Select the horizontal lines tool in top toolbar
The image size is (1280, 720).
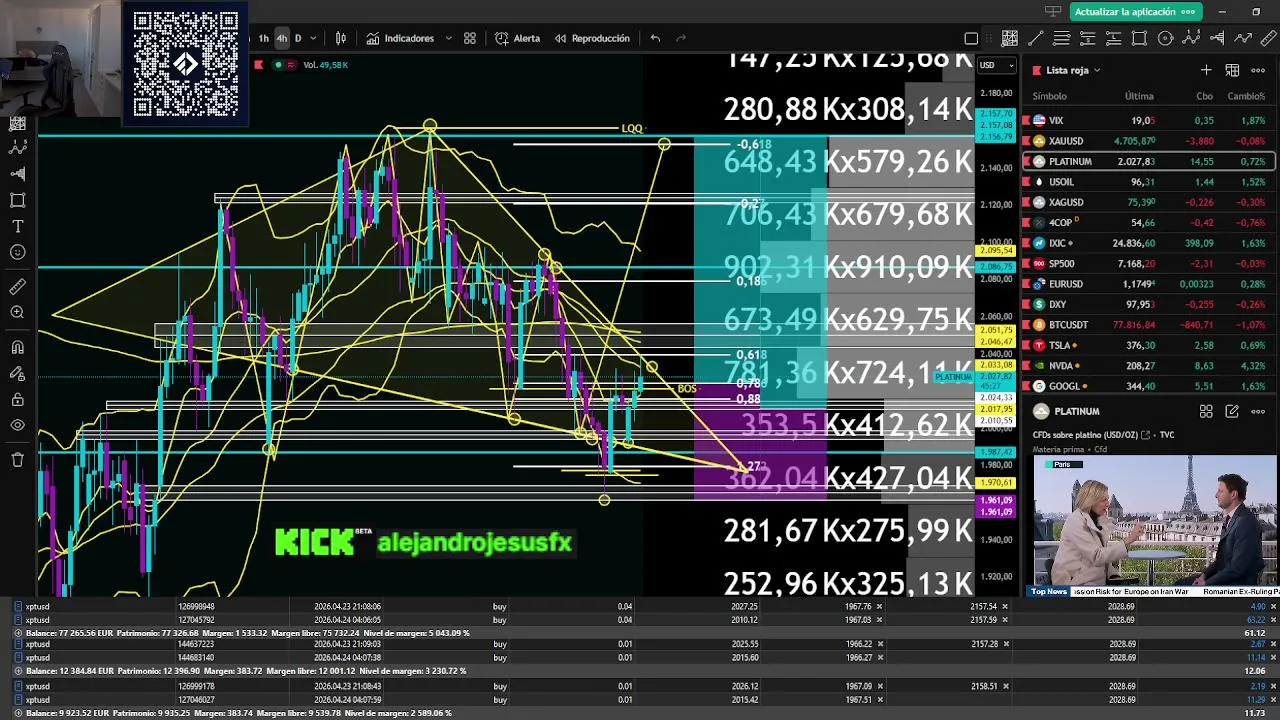pyautogui.click(x=1061, y=38)
